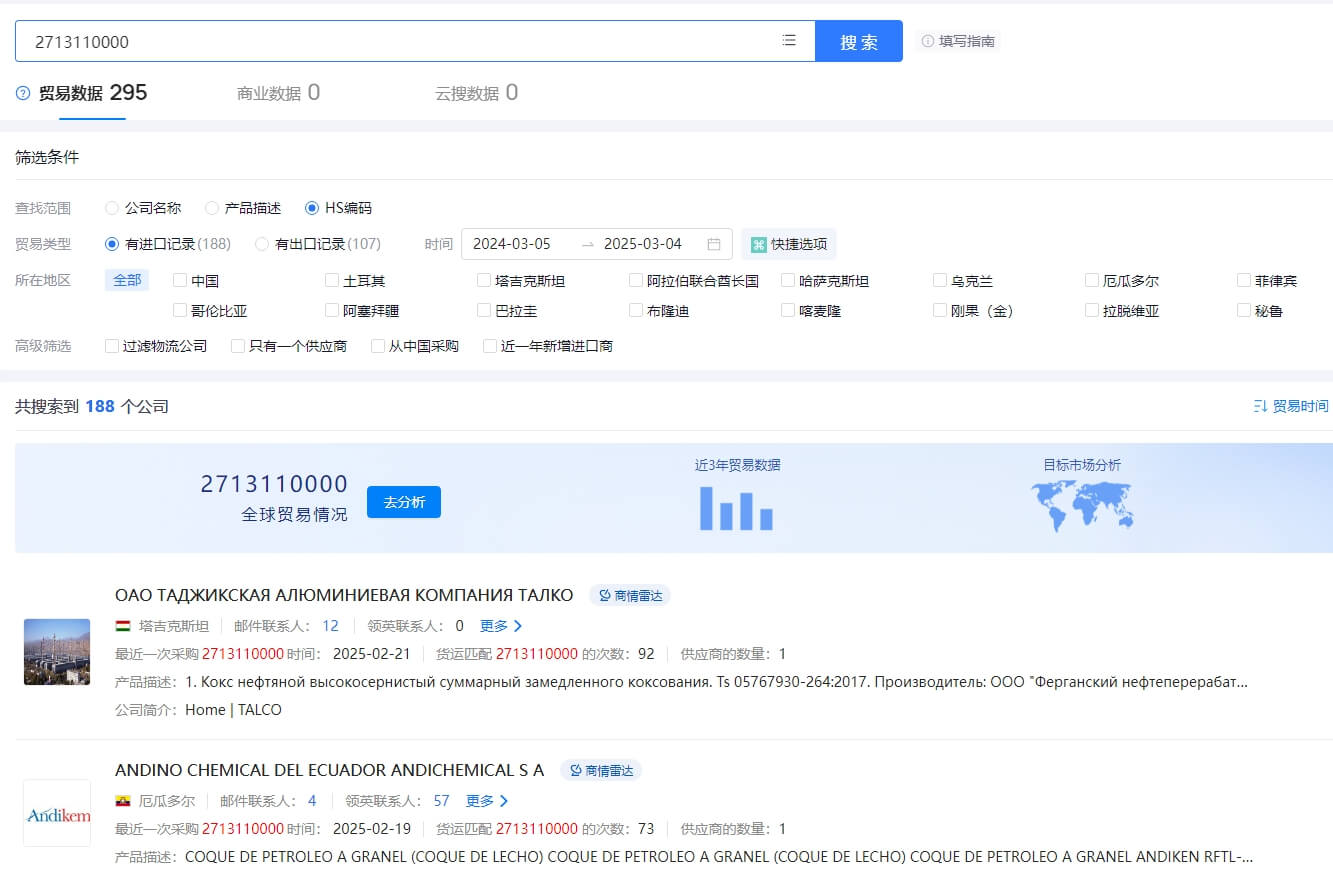Click the help icon beside 贸易数据
Image resolution: width=1333 pixels, height=878 pixels.
click(23, 93)
